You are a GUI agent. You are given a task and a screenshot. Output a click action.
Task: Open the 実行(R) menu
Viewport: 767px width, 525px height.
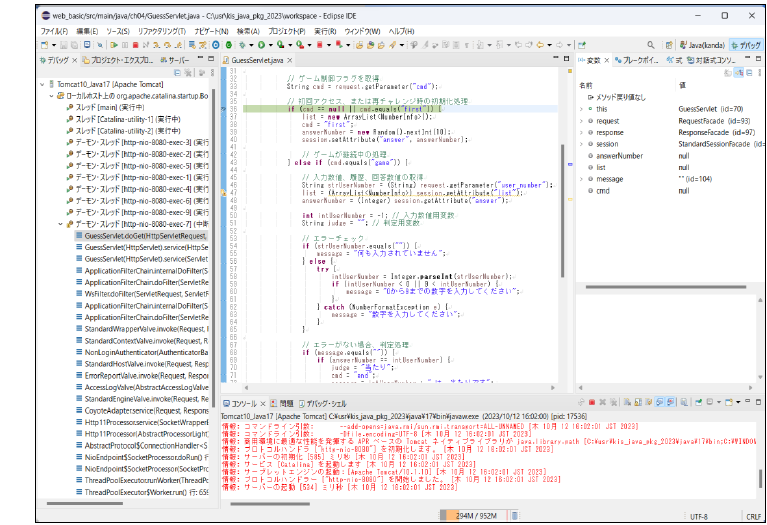pos(324,31)
